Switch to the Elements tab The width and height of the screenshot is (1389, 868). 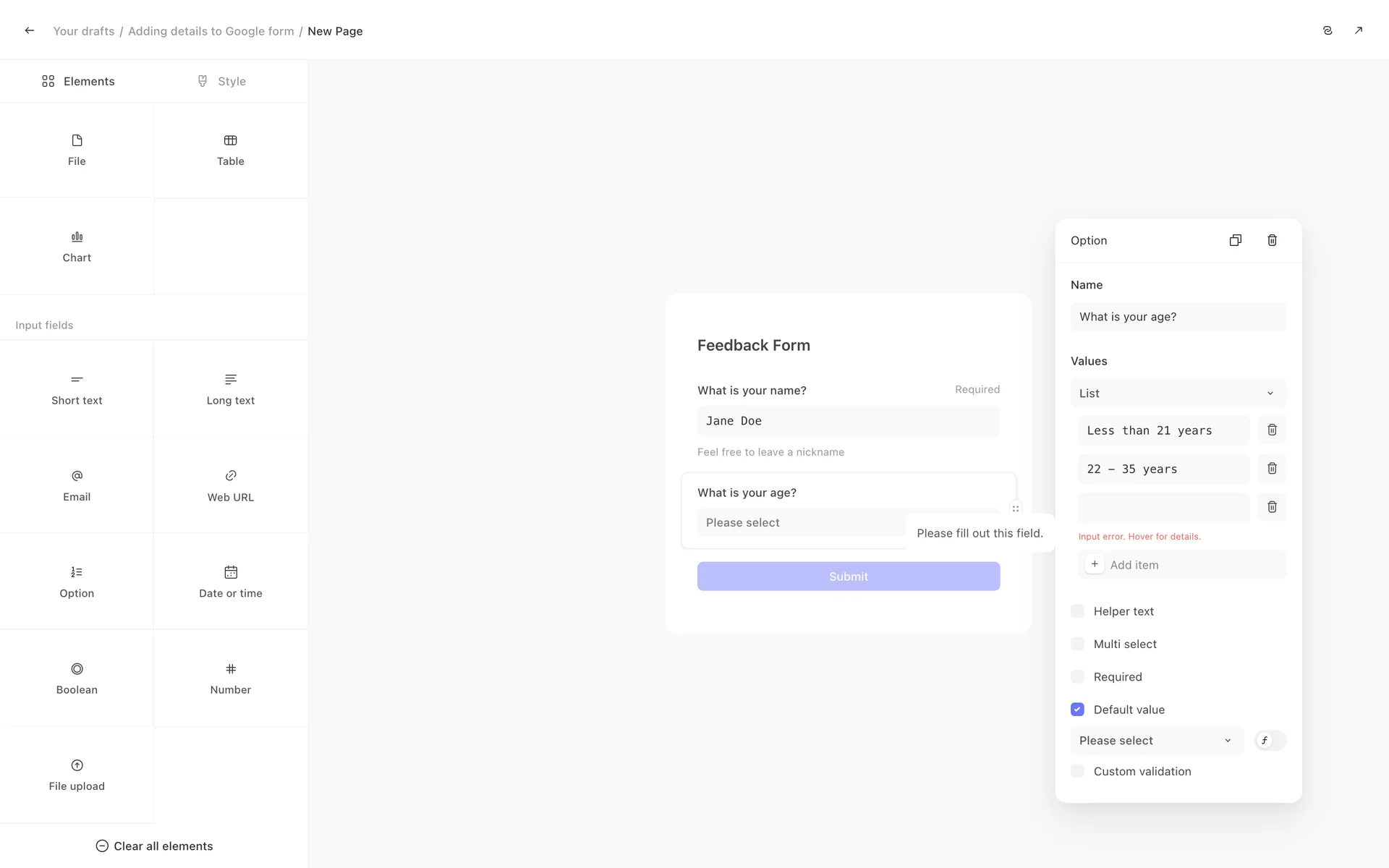[78, 81]
